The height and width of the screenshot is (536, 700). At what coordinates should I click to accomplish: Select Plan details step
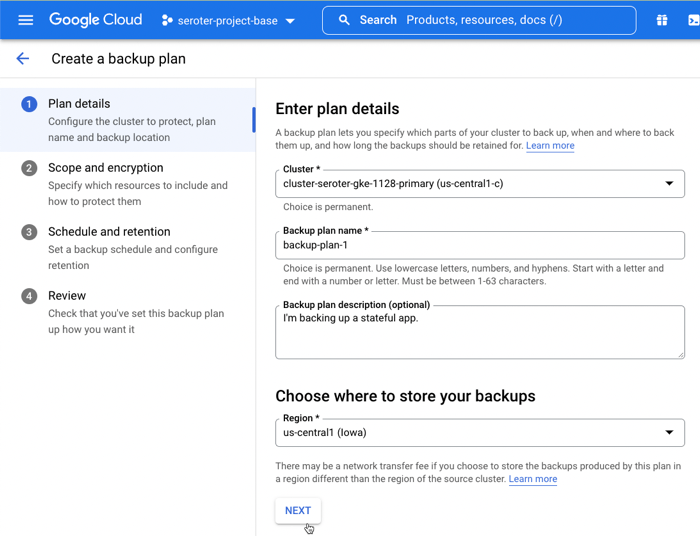click(79, 104)
